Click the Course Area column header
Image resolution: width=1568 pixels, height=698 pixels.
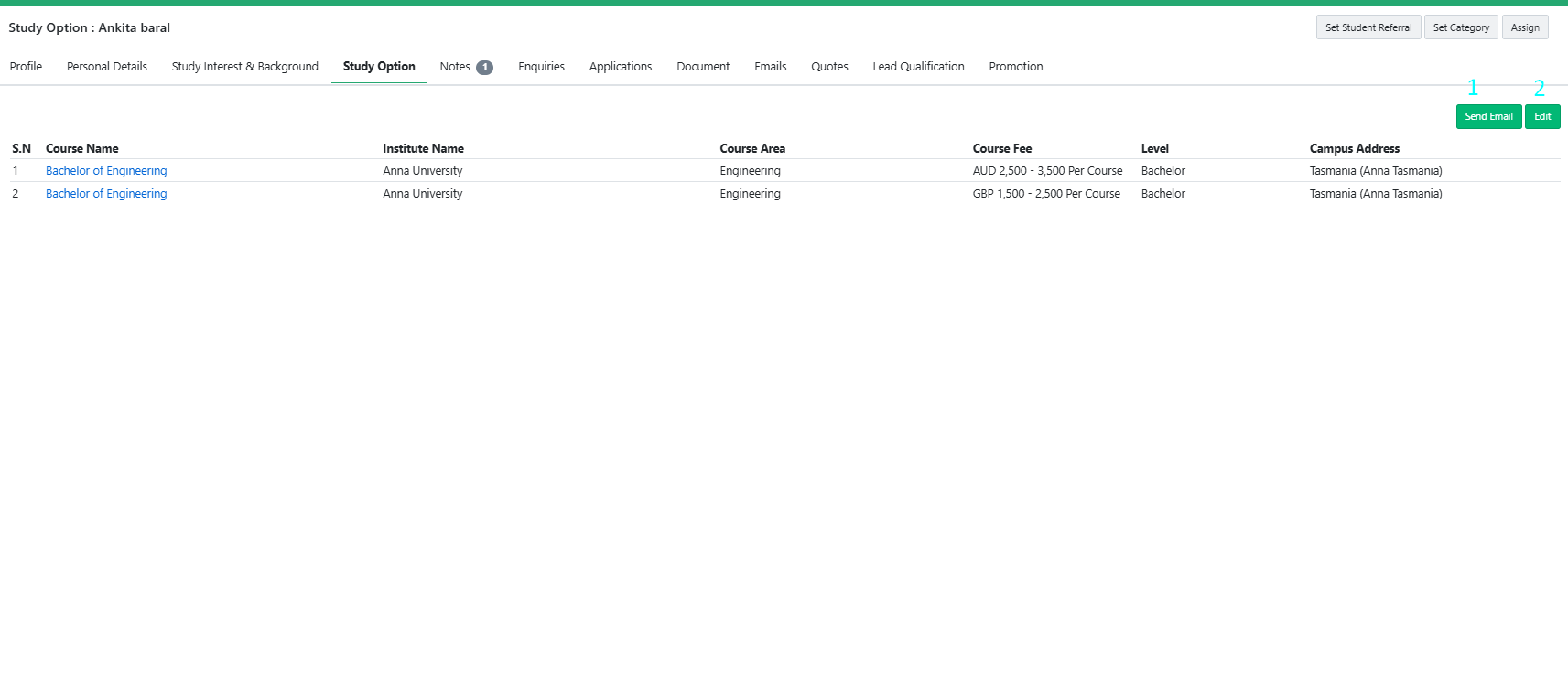[752, 149]
